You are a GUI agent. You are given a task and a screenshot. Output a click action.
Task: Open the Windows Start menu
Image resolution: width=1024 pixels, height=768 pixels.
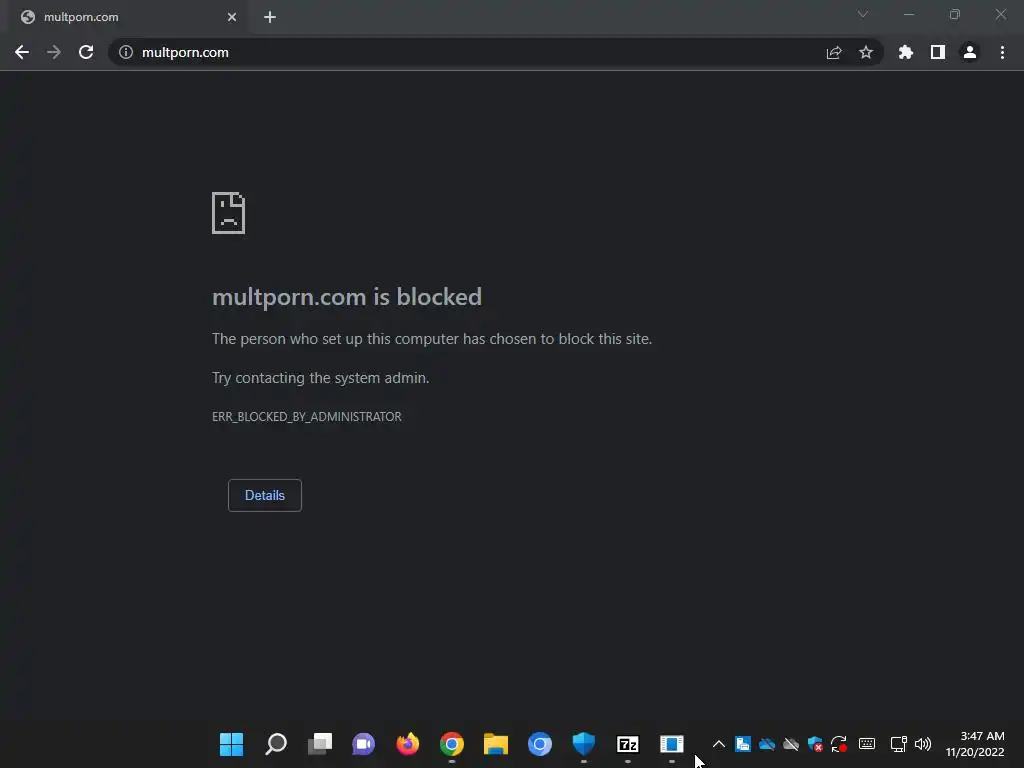[231, 744]
